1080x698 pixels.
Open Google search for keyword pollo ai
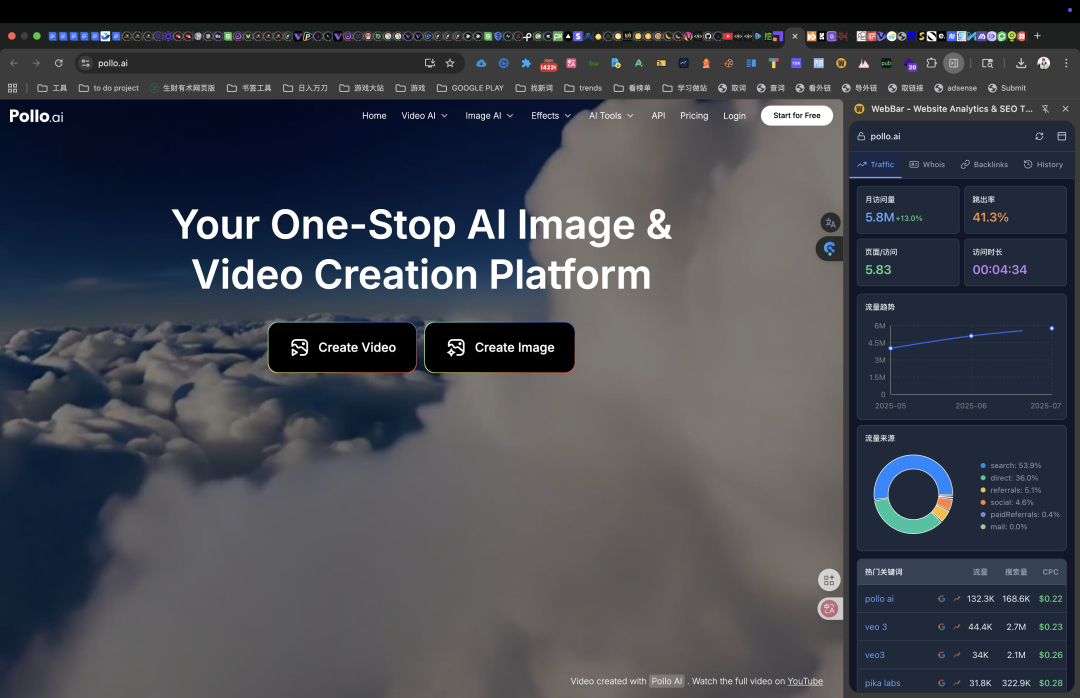tap(942, 599)
